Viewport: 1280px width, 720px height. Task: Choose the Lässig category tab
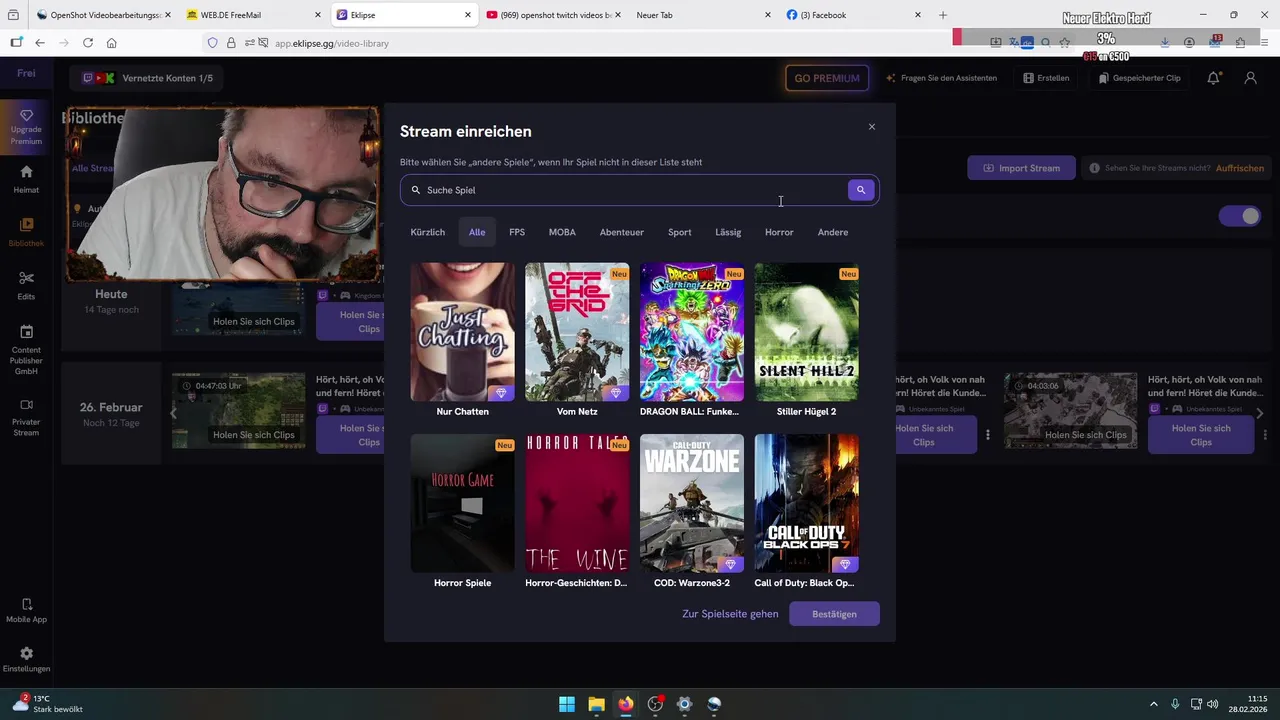728,232
